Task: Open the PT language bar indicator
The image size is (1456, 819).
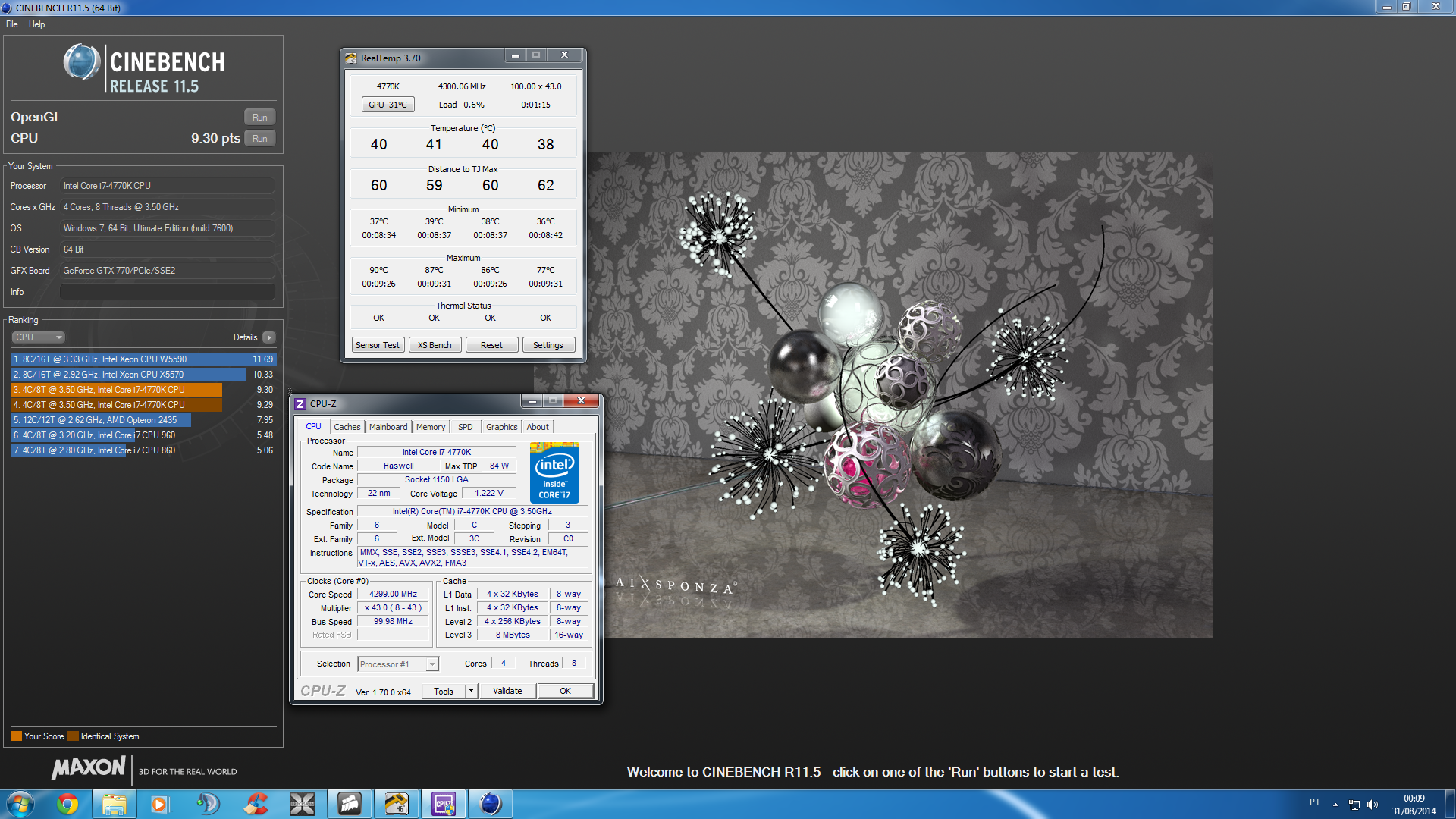Action: click(1315, 802)
